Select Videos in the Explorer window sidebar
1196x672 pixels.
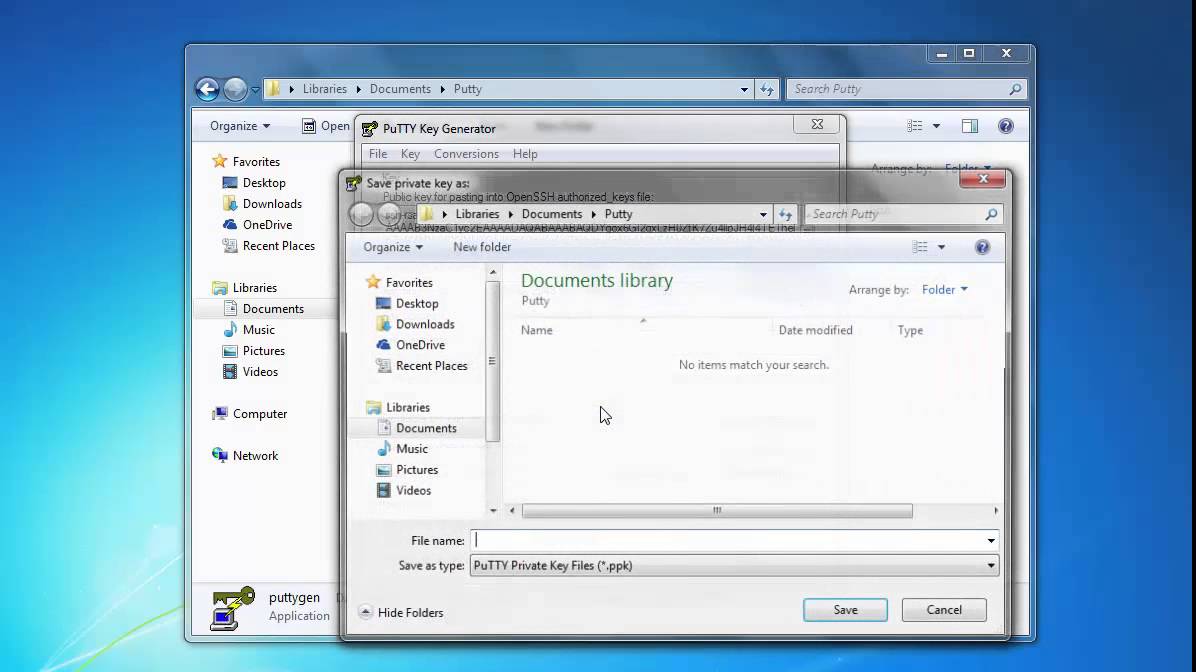pos(259,371)
